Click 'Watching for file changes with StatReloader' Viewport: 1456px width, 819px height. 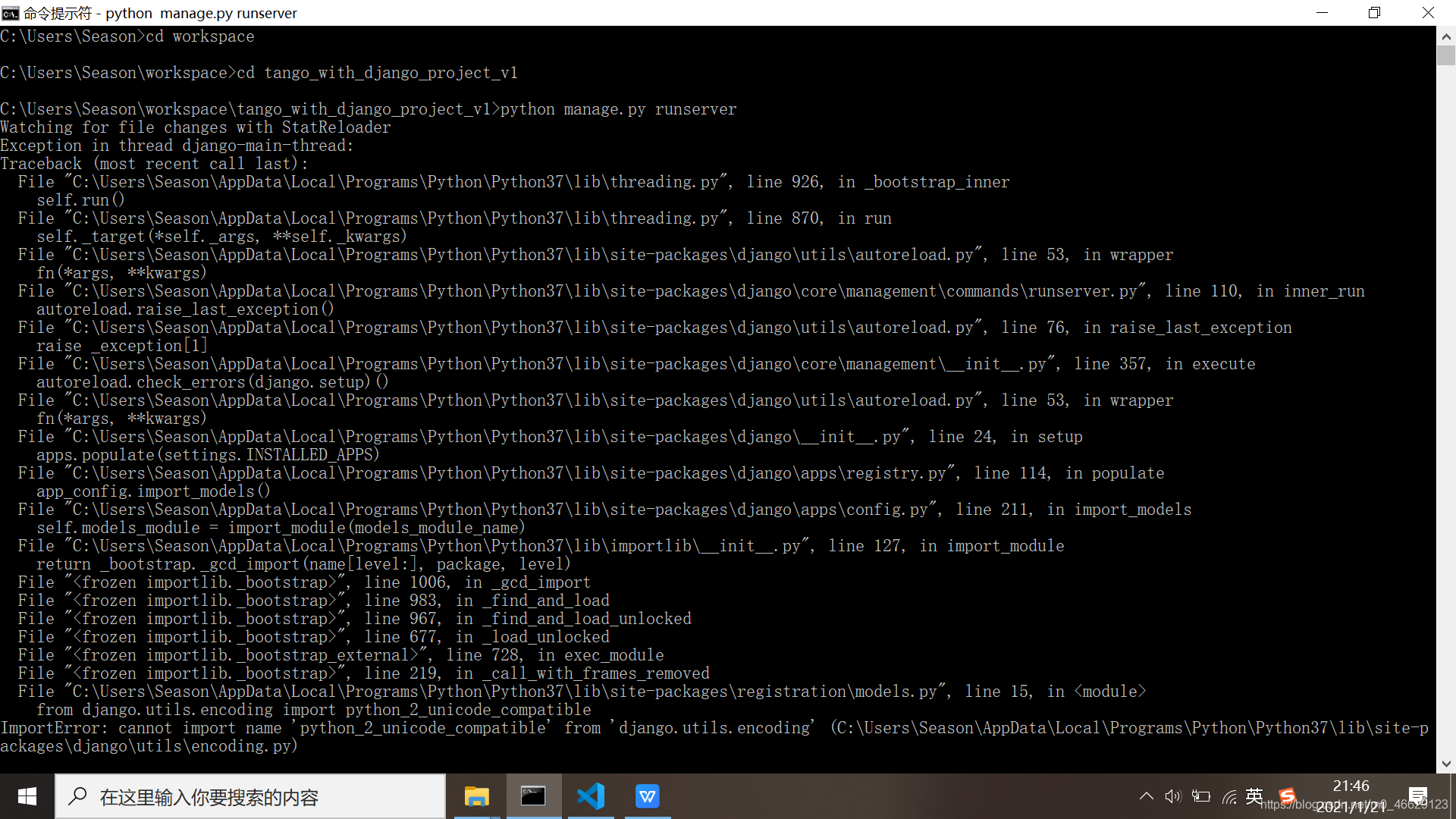196,127
